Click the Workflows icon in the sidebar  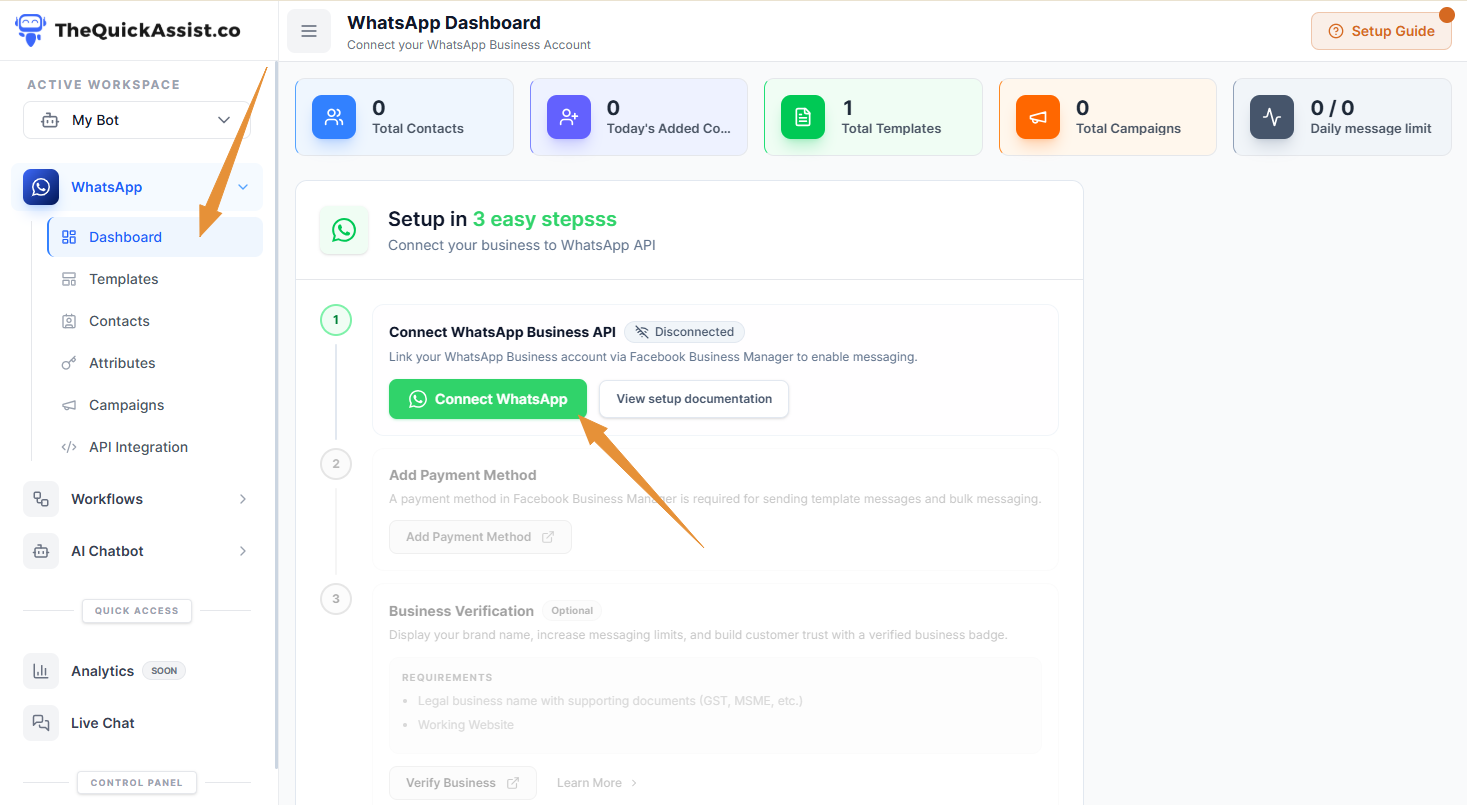[x=40, y=498]
